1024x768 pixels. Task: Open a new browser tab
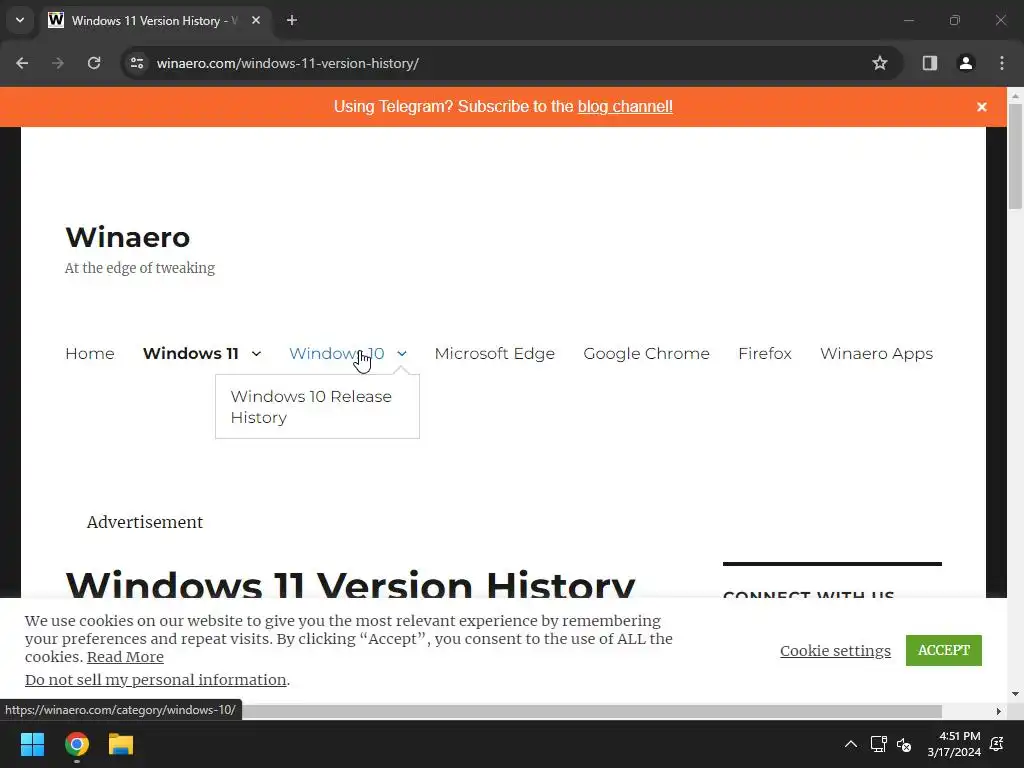[x=292, y=20]
